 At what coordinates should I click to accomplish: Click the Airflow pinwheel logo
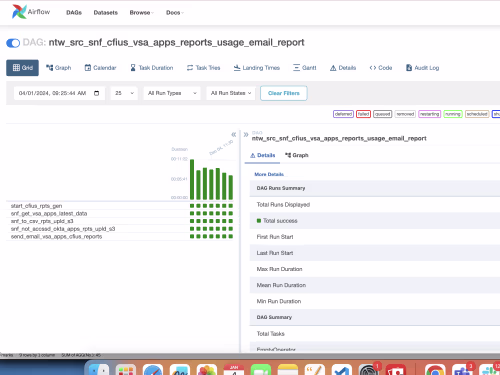tap(19, 12)
